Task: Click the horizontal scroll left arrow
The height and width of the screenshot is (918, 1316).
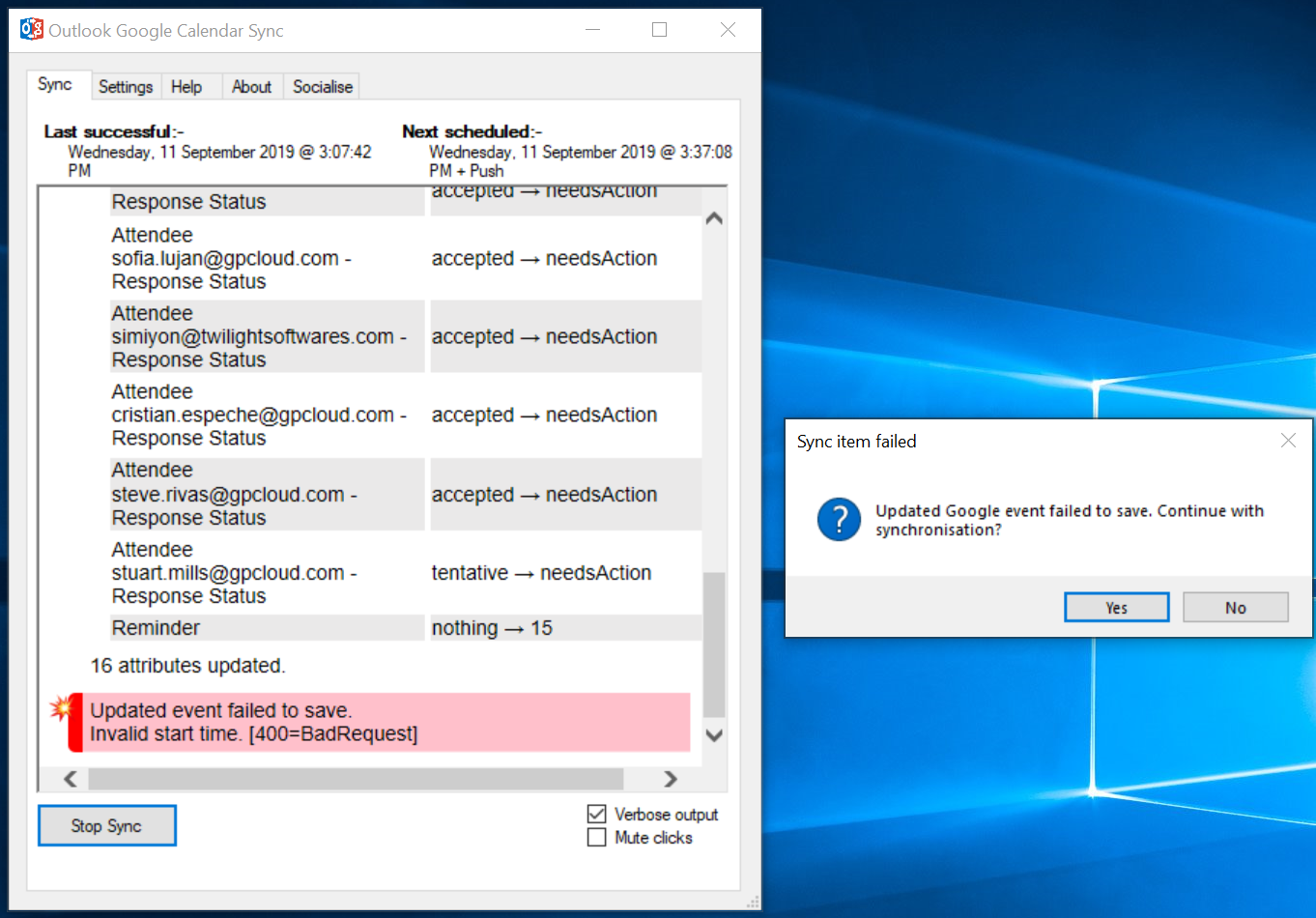Action: click(x=71, y=779)
